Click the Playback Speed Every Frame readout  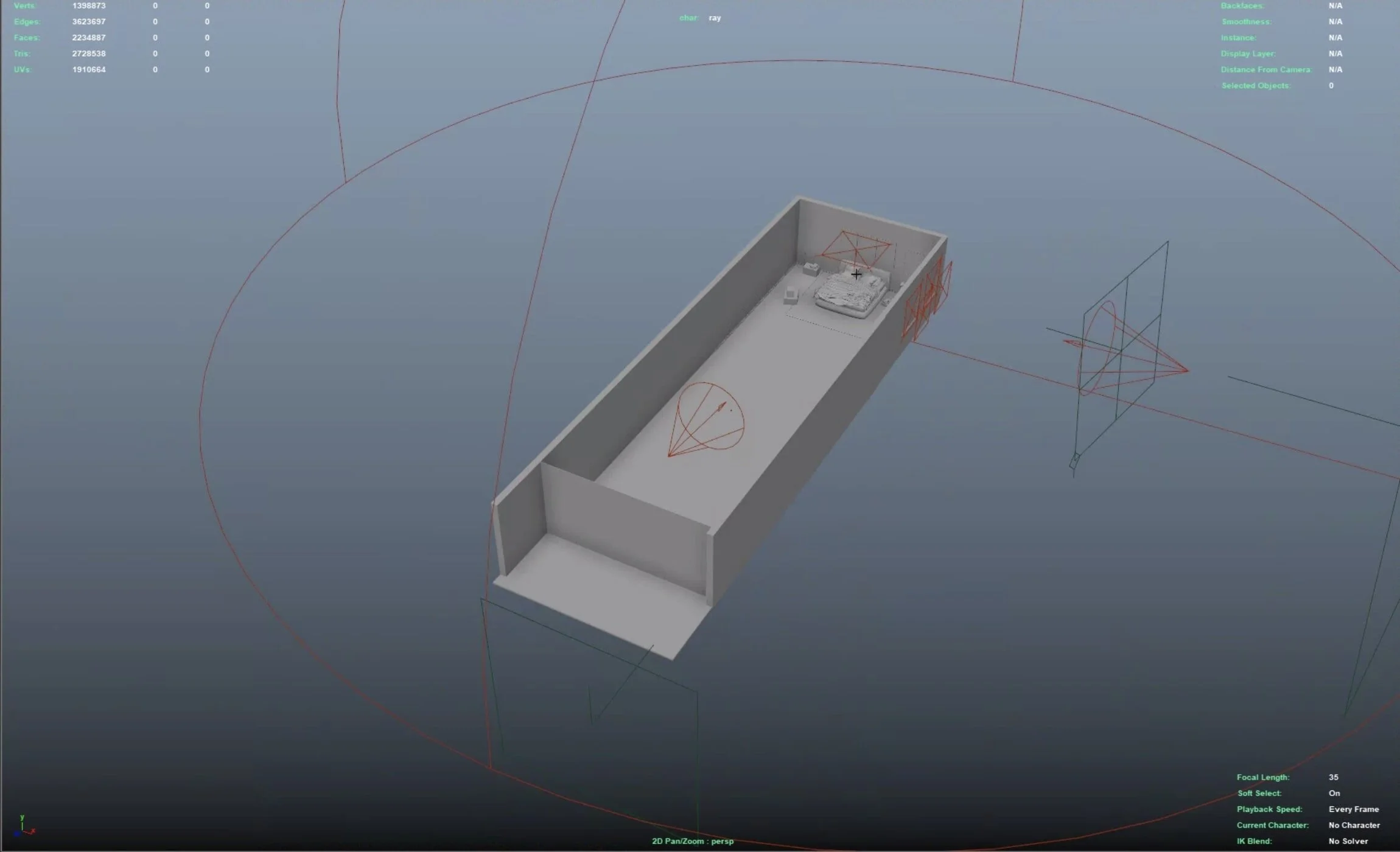tap(1353, 809)
